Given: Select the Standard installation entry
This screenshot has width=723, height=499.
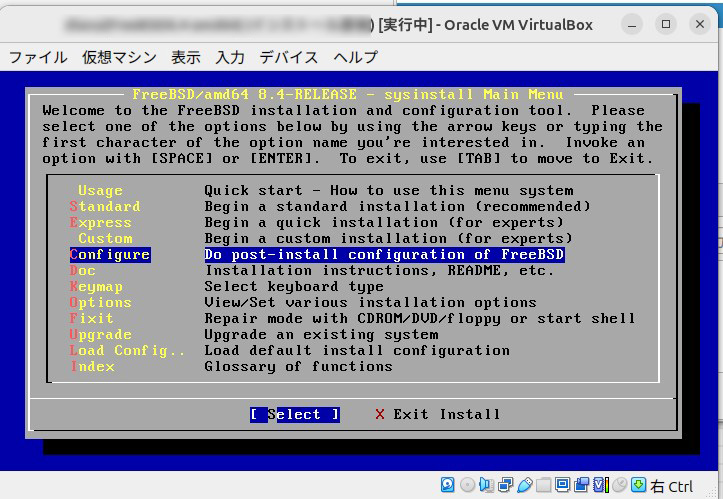Looking at the screenshot, I should pos(105,206).
